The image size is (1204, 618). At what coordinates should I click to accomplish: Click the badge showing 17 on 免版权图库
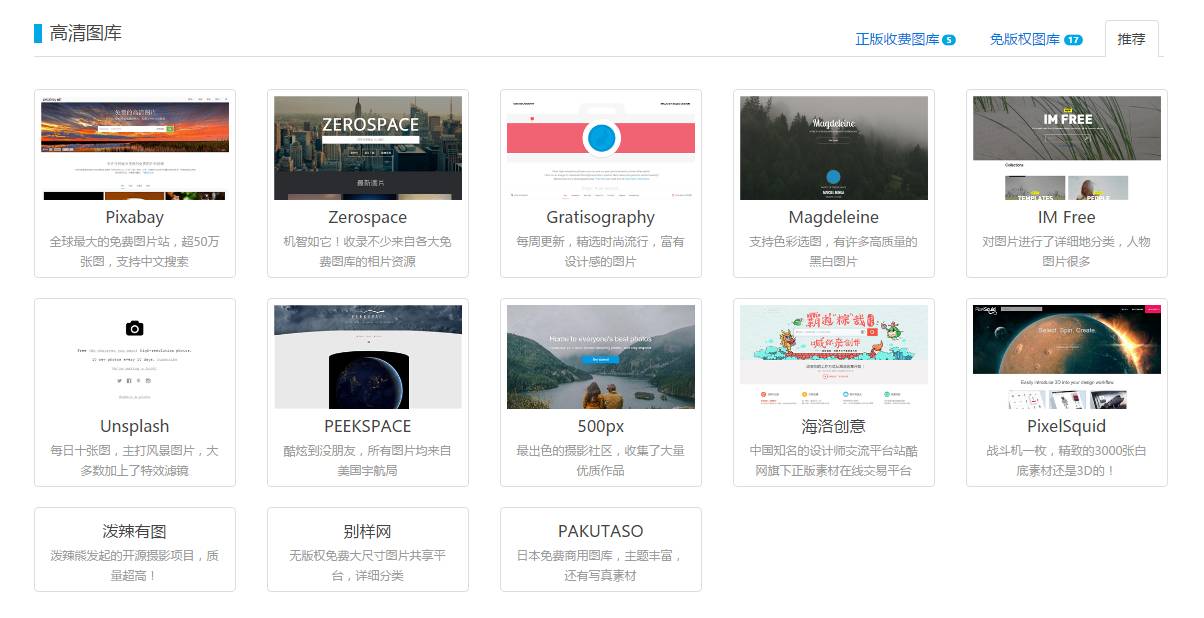pyautogui.click(x=1073, y=40)
